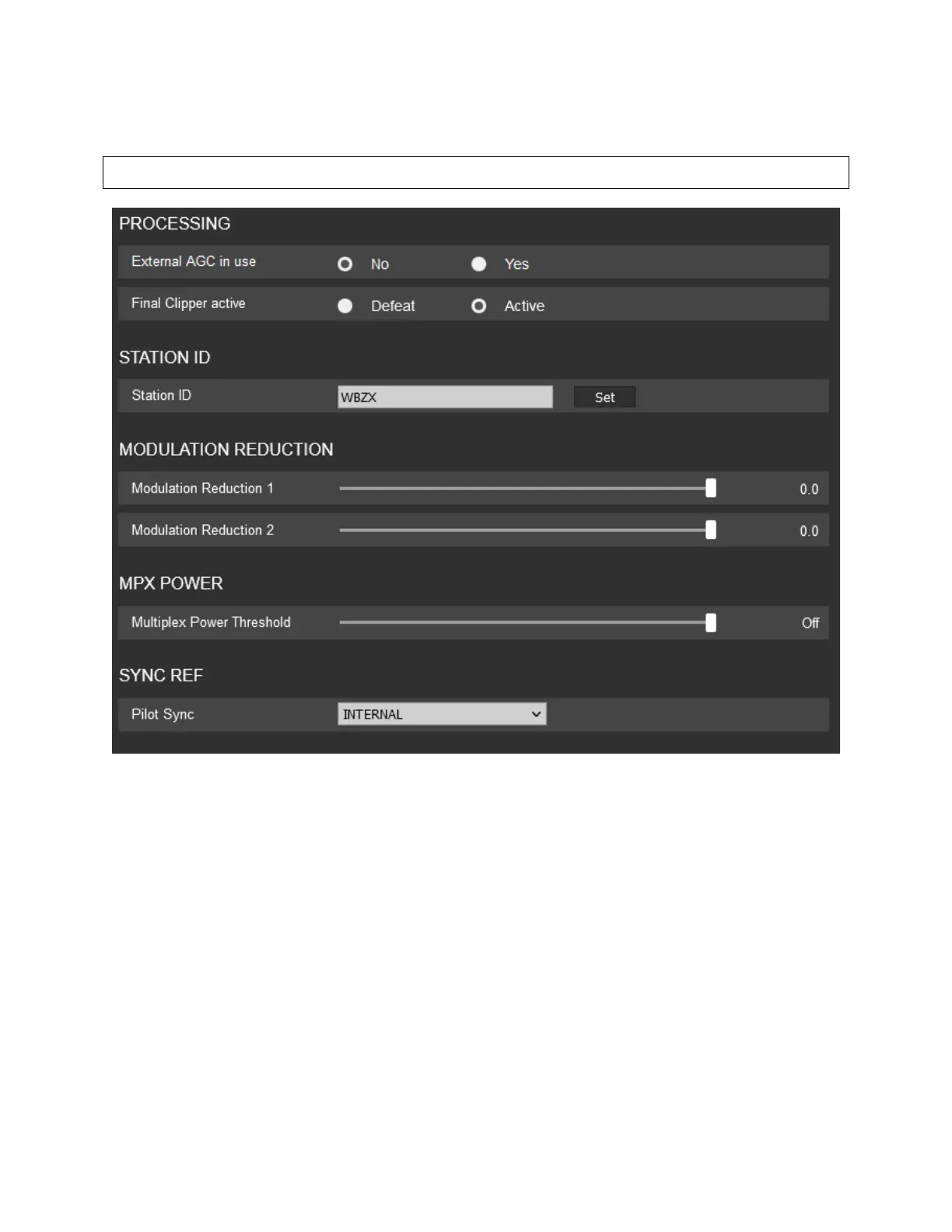Screen dimensions: 952x1232
Task: Select No for External AGC in use
Action: pos(345,264)
